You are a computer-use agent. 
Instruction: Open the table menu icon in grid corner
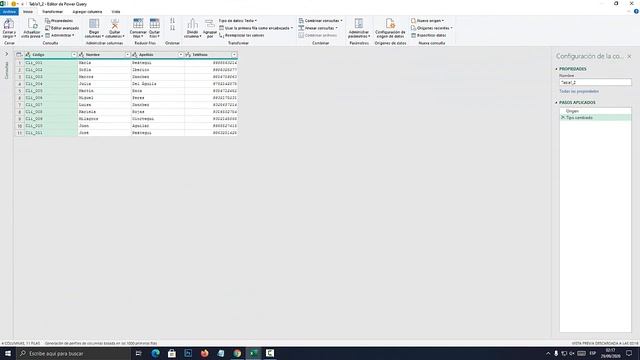19,54
